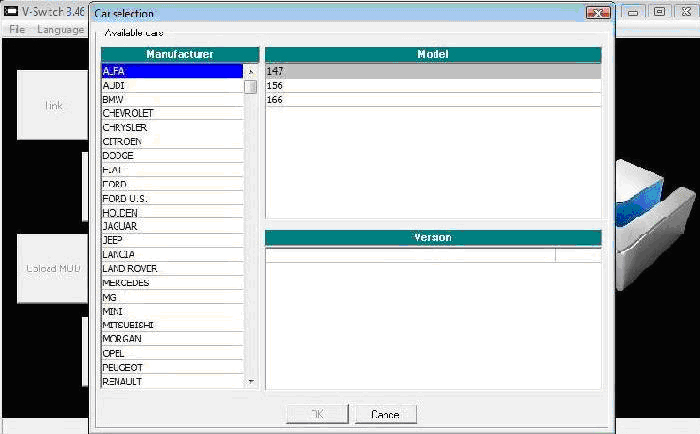700x434 pixels.
Task: Select AUDI manufacturer
Action: coord(172,85)
